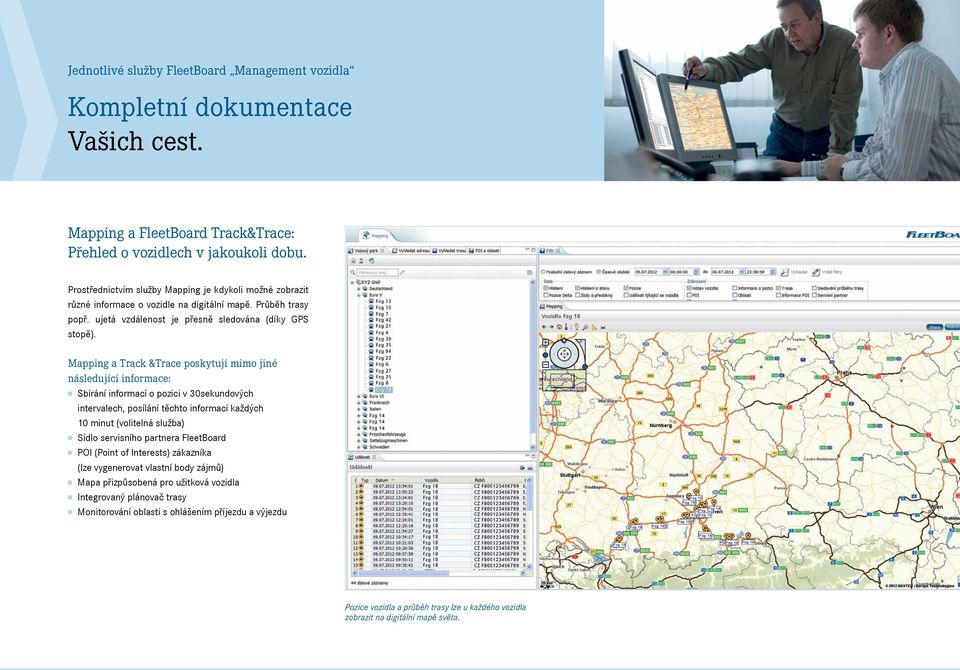This screenshot has width=960, height=670.
Task: Expand the Schweden group
Action: 359,447
